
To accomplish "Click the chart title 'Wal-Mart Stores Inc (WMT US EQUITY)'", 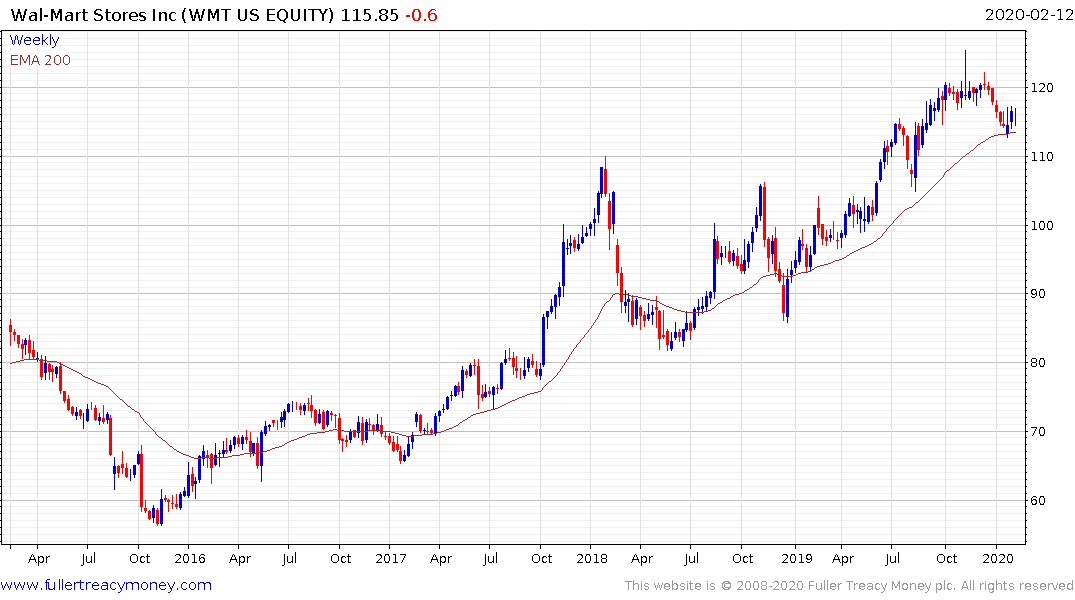I will click(173, 15).
